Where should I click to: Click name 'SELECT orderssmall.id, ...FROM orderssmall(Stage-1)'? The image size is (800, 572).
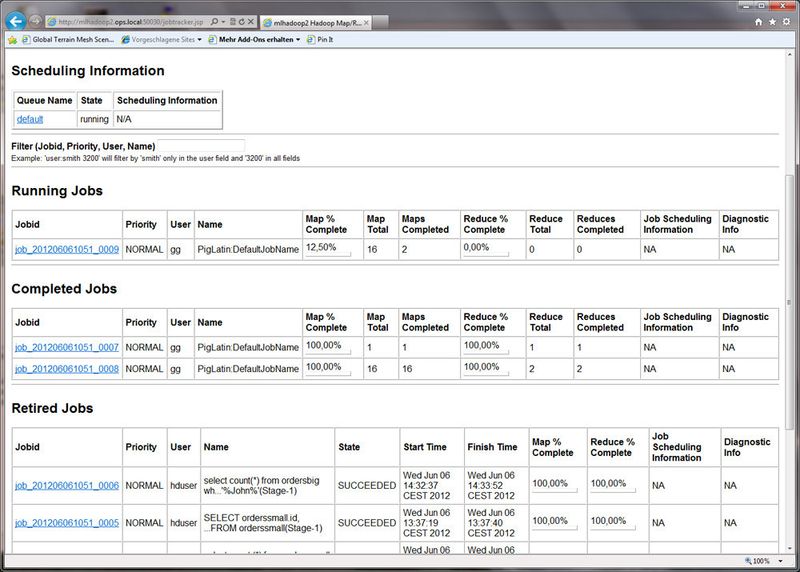263,523
